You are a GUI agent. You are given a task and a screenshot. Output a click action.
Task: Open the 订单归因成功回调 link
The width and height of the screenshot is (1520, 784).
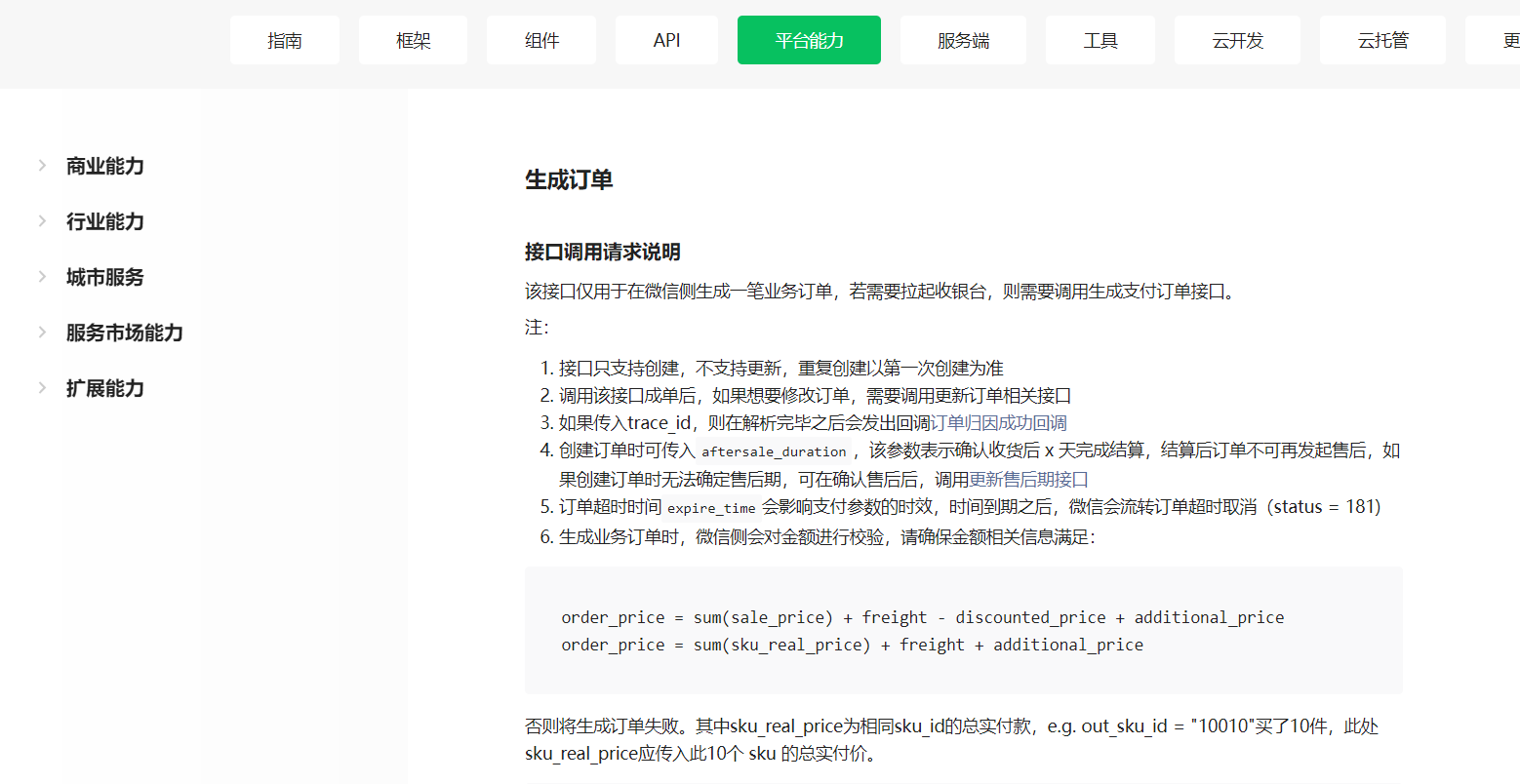[998, 423]
